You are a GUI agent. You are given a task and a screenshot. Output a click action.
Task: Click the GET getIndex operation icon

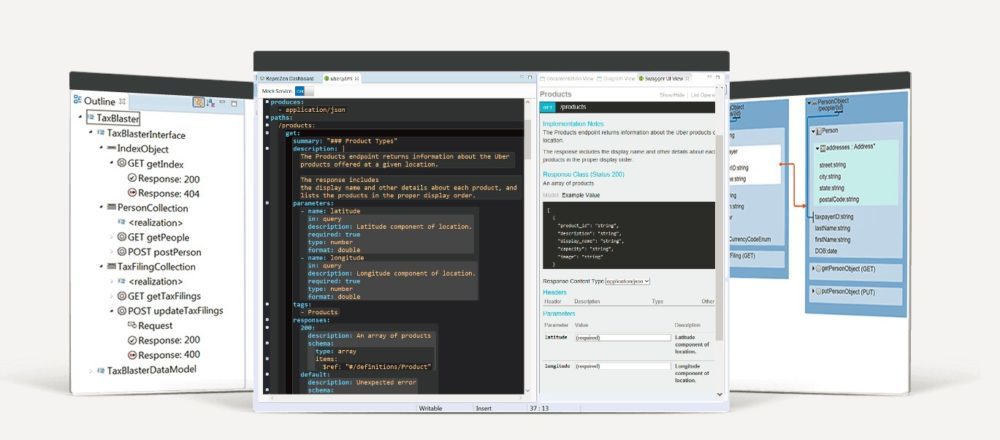[120, 162]
